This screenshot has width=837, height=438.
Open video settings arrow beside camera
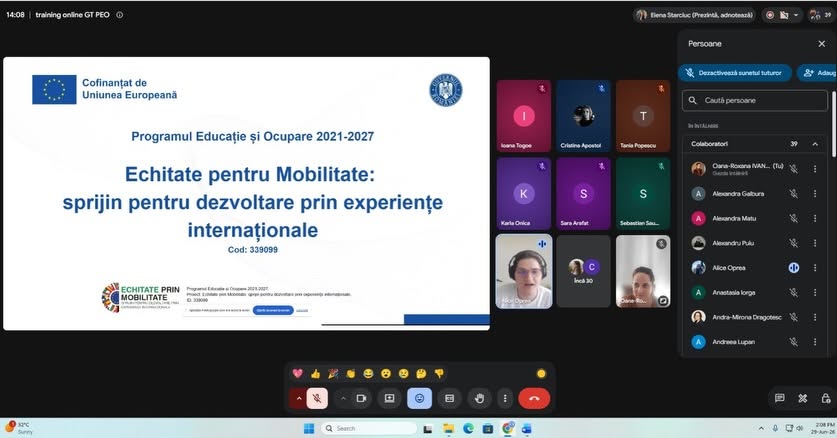[343, 399]
